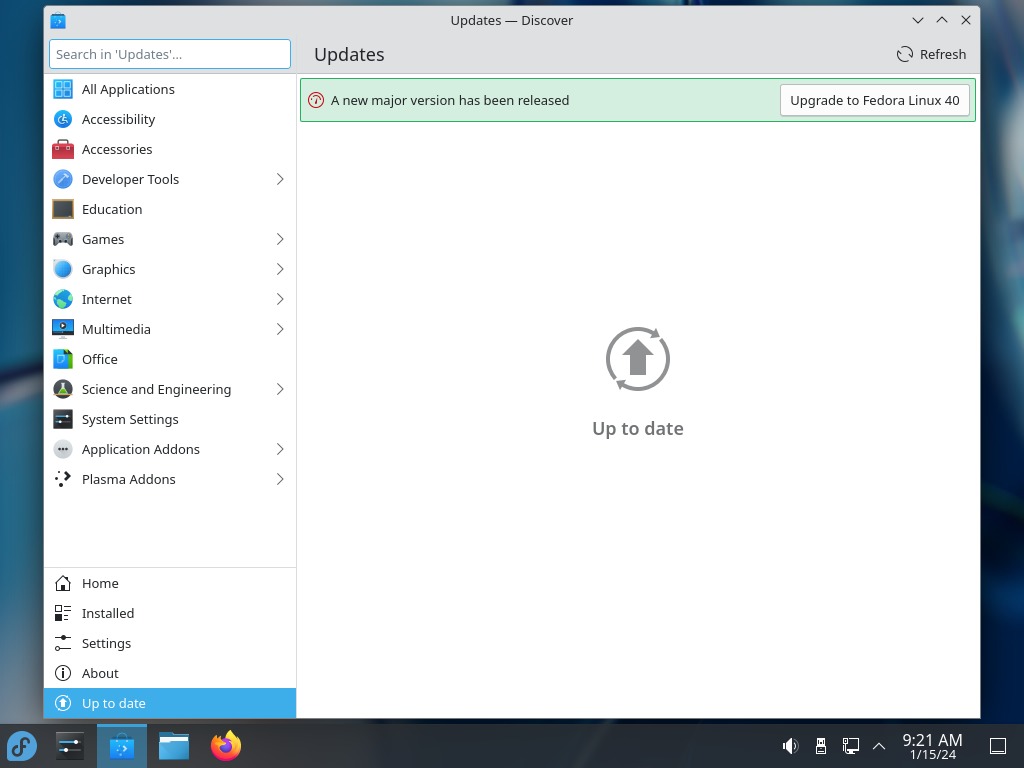
Task: Open Fedora application launcher in taskbar
Action: click(22, 746)
